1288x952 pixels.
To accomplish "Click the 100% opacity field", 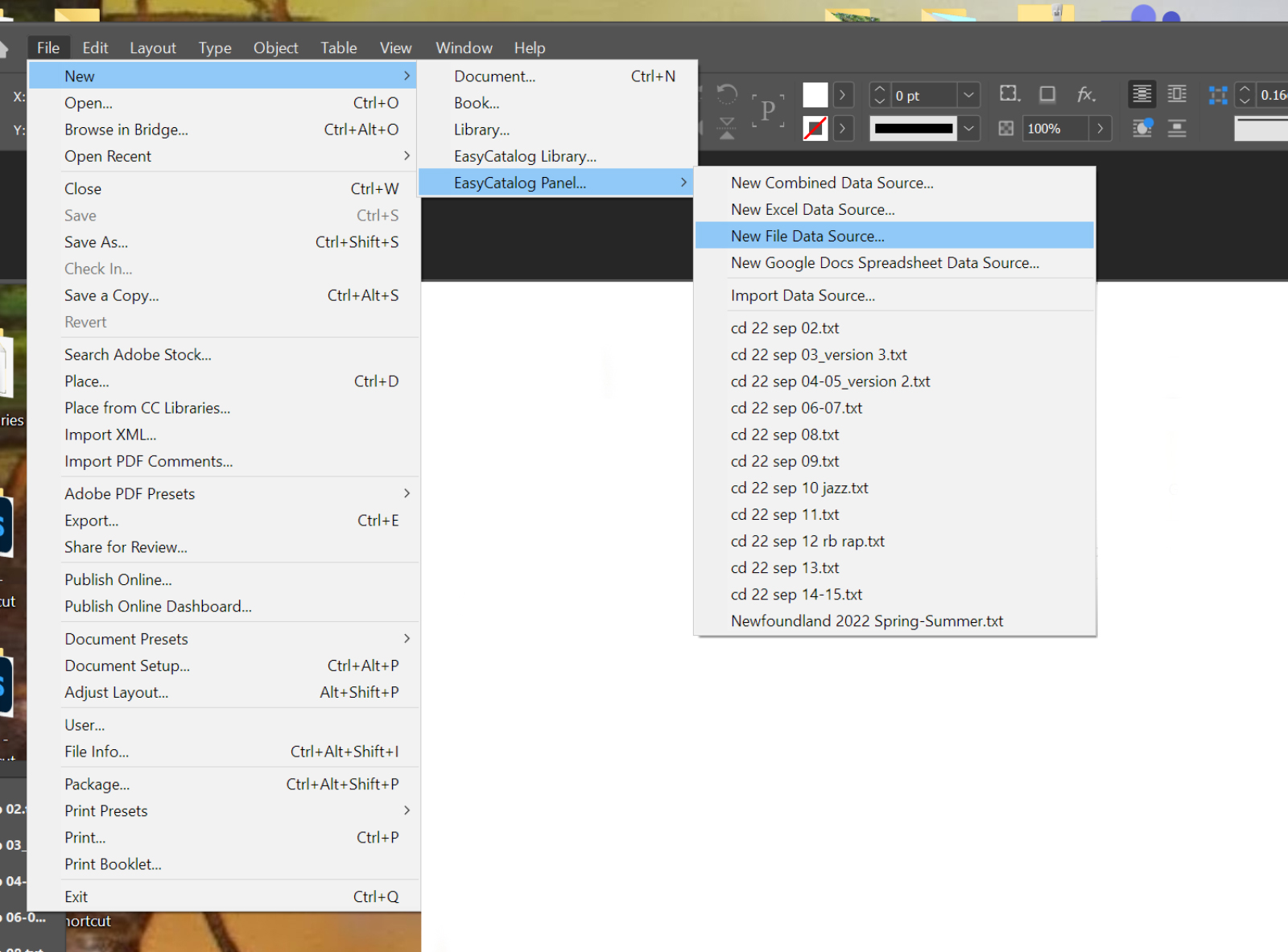I will click(x=1056, y=129).
